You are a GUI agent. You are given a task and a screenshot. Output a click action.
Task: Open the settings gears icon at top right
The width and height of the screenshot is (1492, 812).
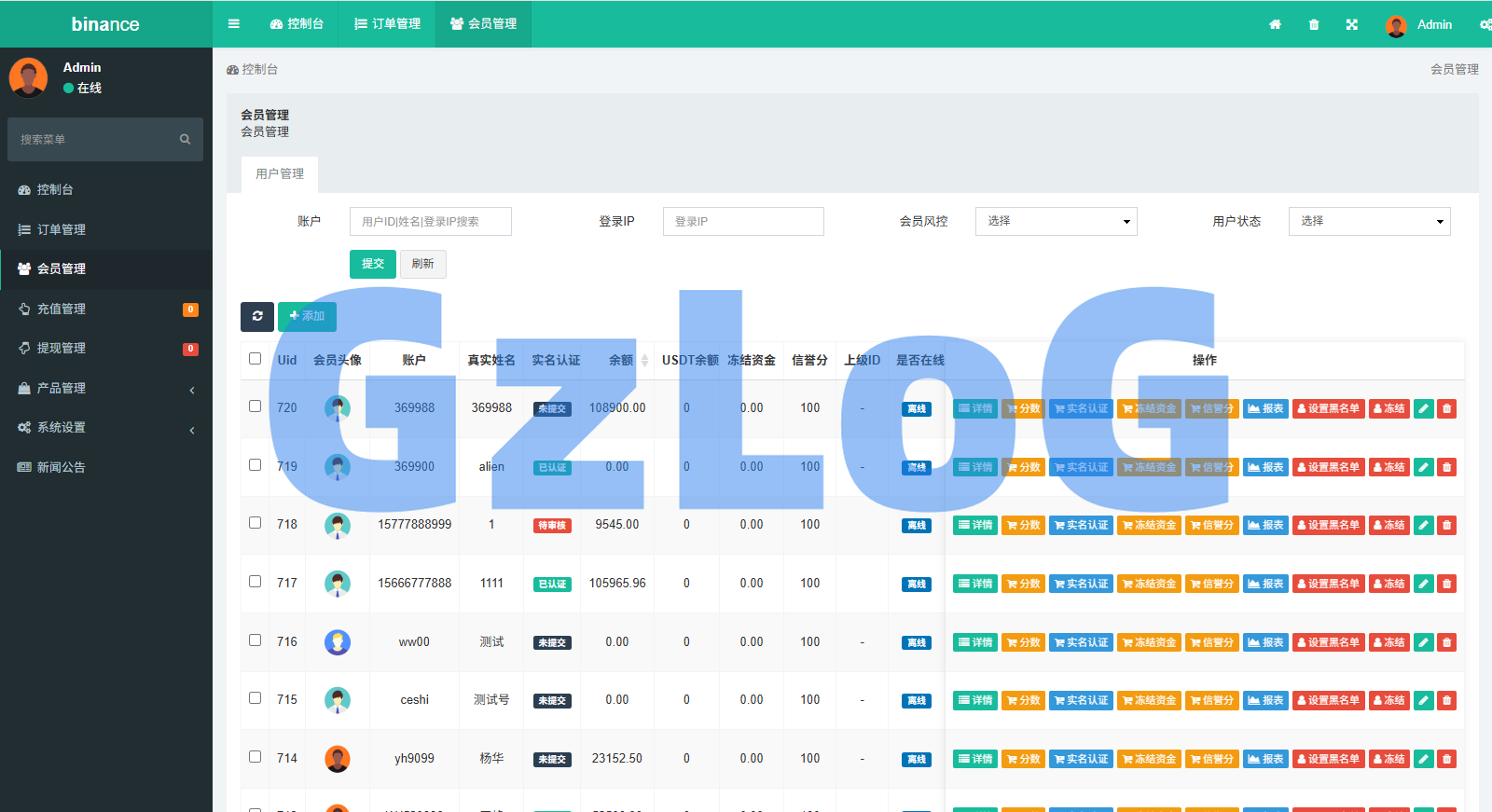point(1485,25)
